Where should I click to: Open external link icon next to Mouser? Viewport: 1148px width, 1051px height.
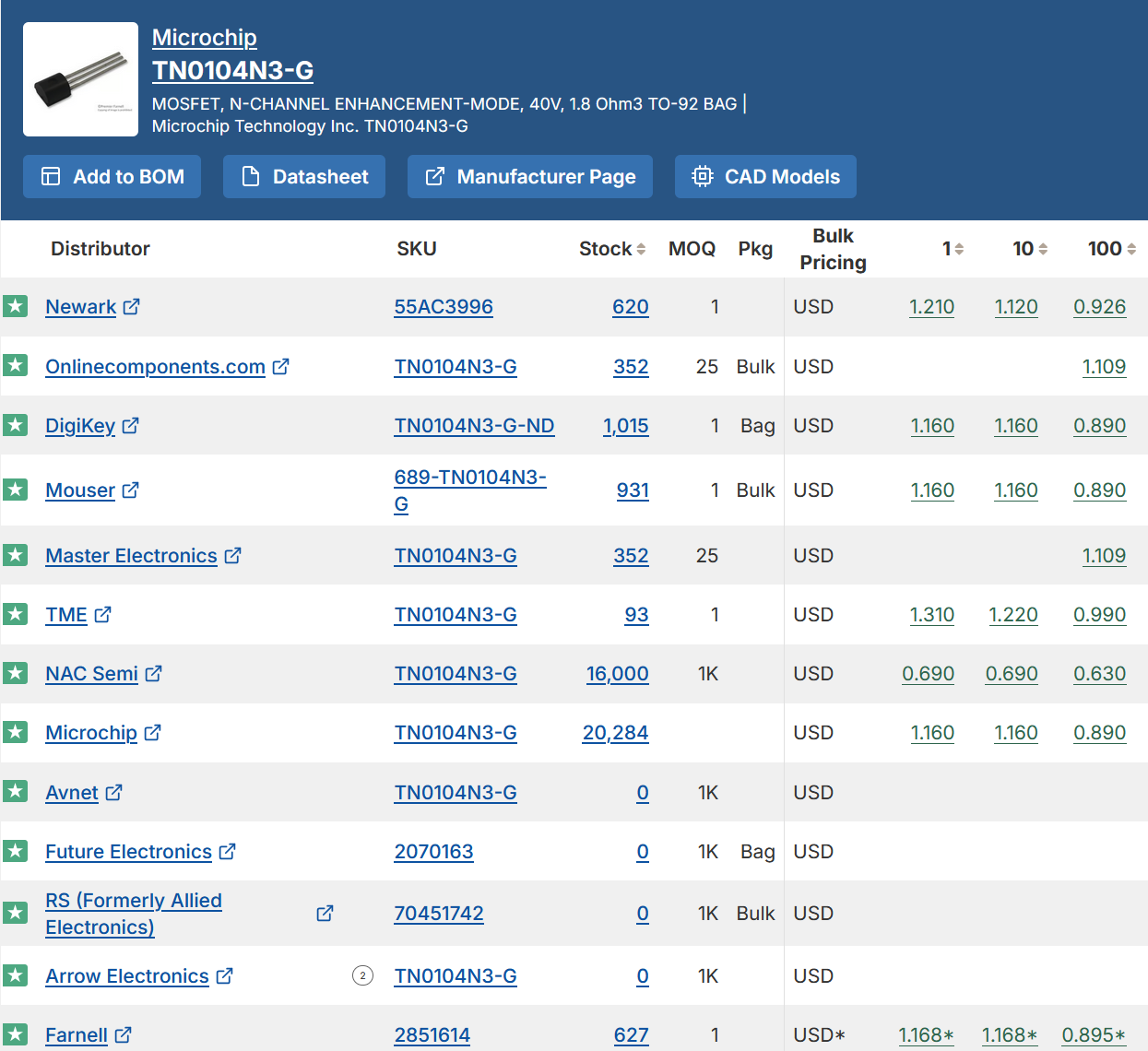(130, 490)
